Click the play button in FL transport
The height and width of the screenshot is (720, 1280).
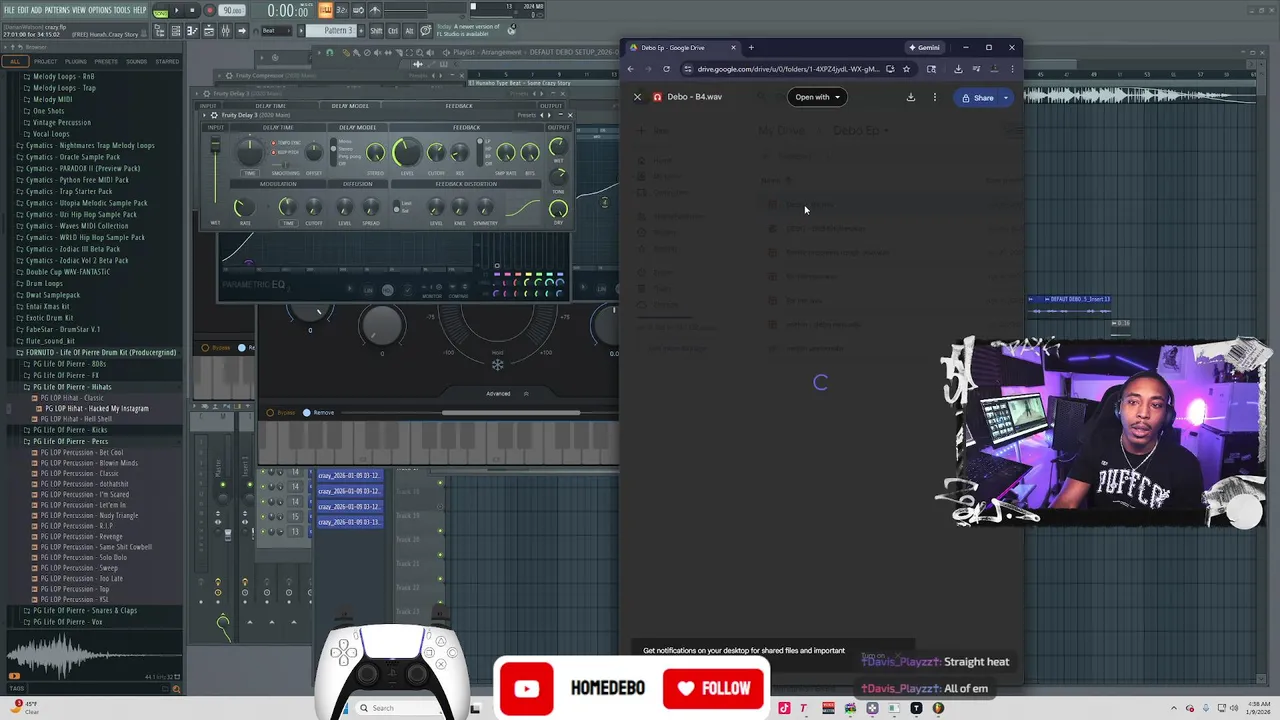(x=177, y=10)
